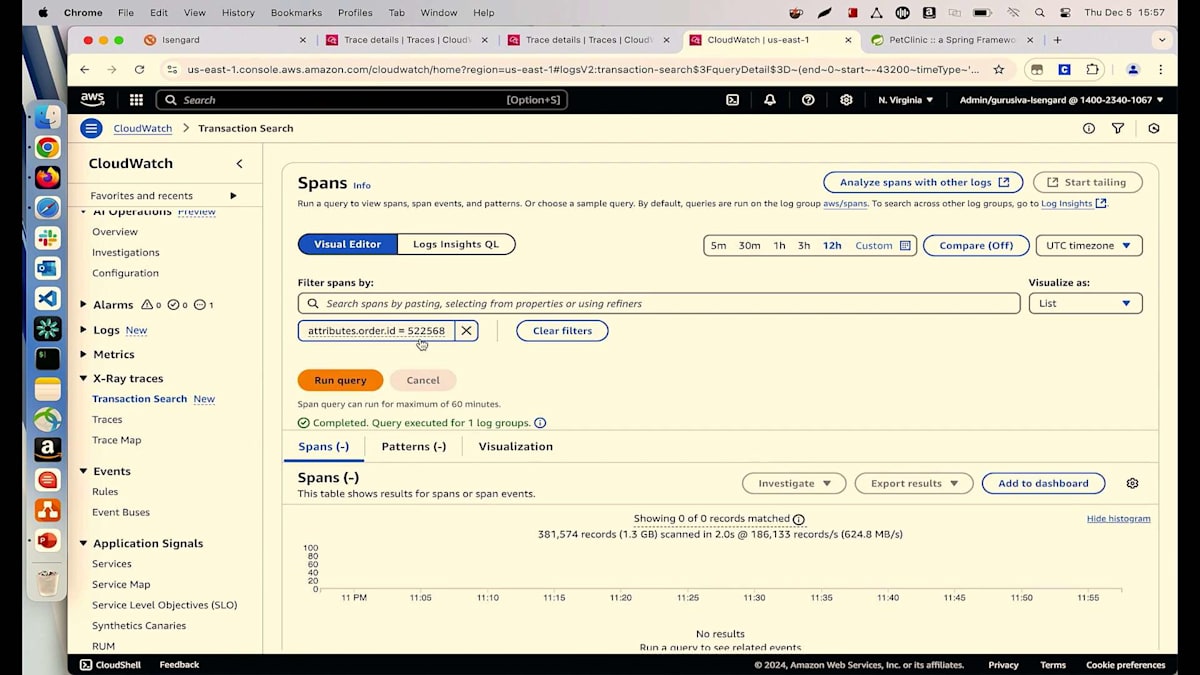Image resolution: width=1200 pixels, height=675 pixels.
Task: Click the Run query button
Action: (x=340, y=380)
